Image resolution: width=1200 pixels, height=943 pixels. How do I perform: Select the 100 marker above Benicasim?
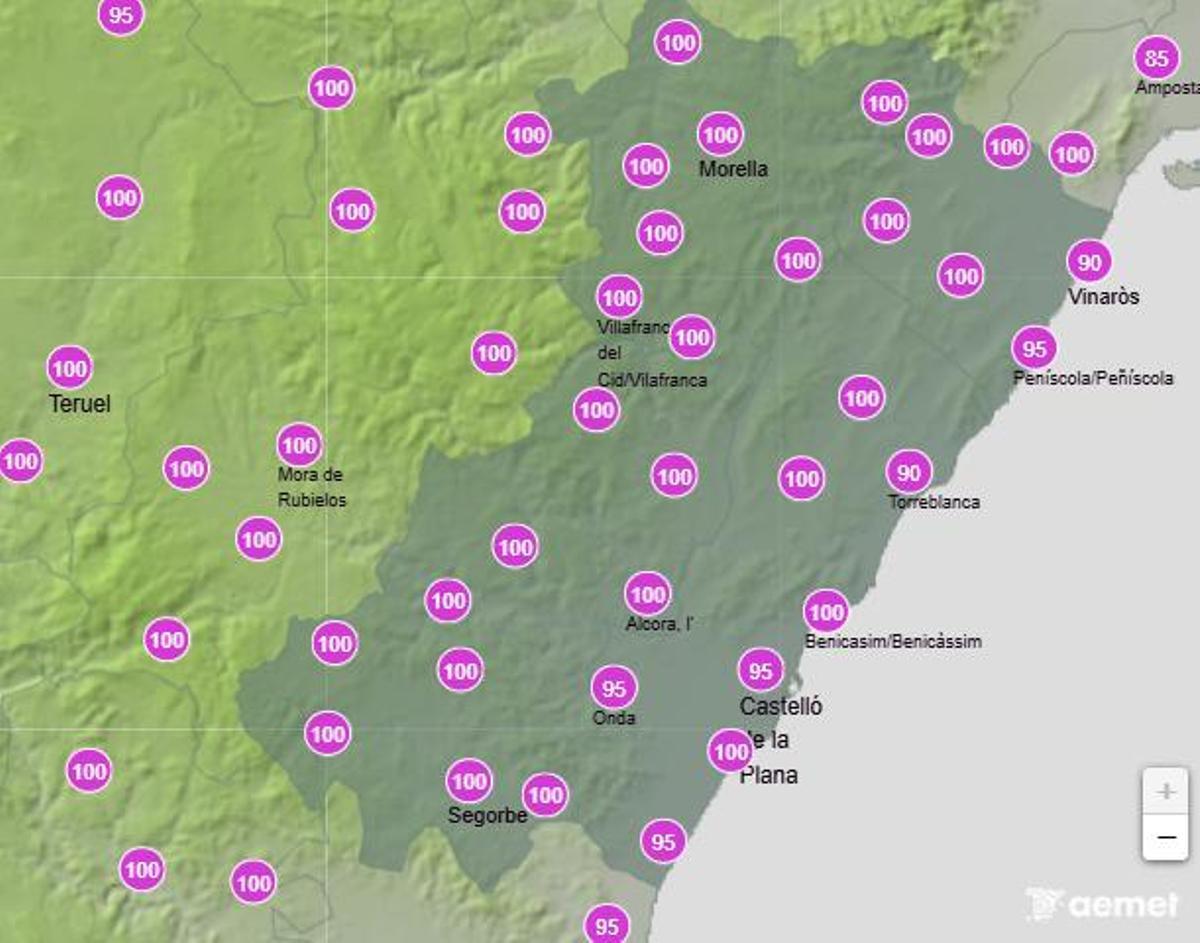(x=825, y=611)
